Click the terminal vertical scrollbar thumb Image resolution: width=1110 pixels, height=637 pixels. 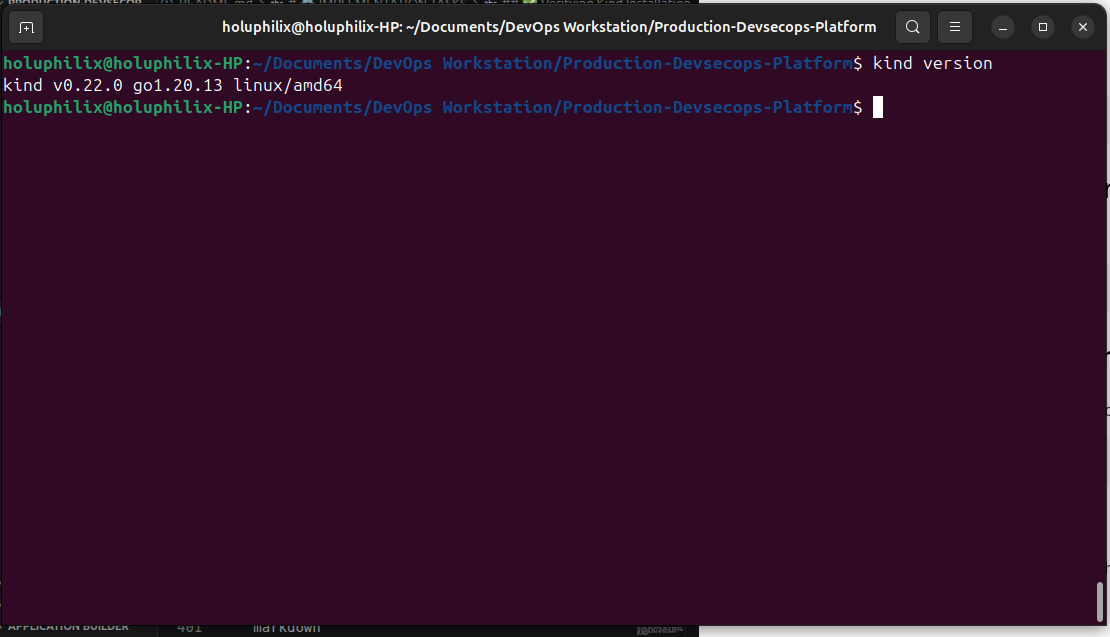click(1099, 602)
